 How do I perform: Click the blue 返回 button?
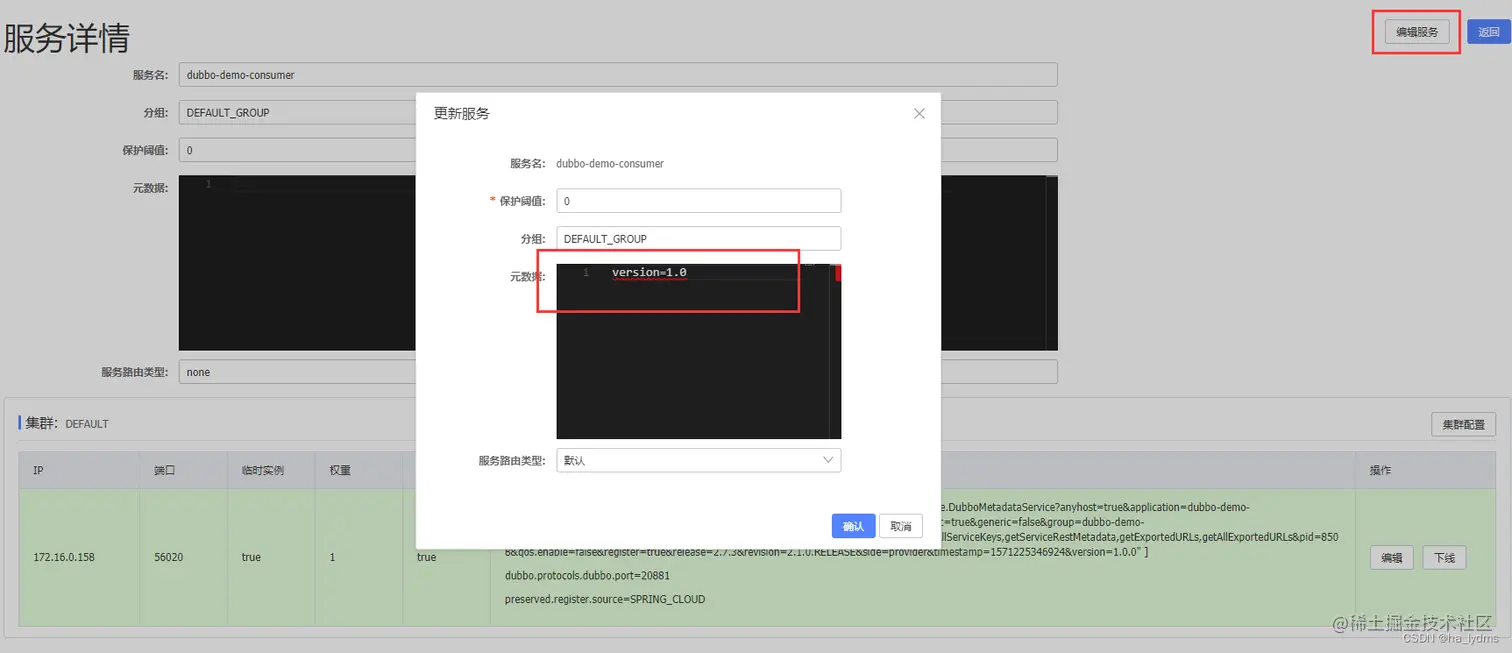point(1488,32)
